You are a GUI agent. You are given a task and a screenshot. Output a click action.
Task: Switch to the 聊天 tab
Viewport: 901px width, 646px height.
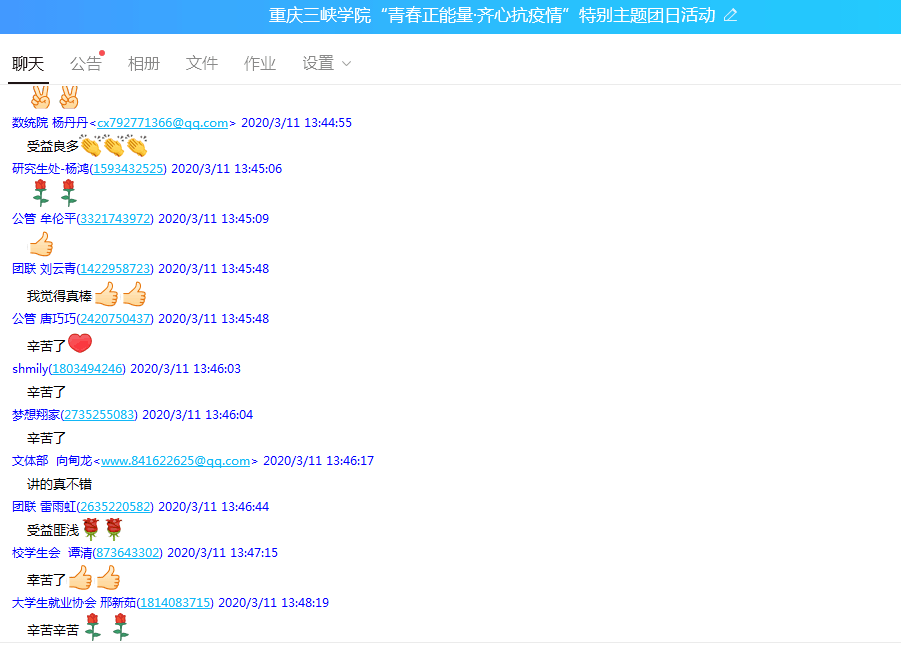pos(28,63)
